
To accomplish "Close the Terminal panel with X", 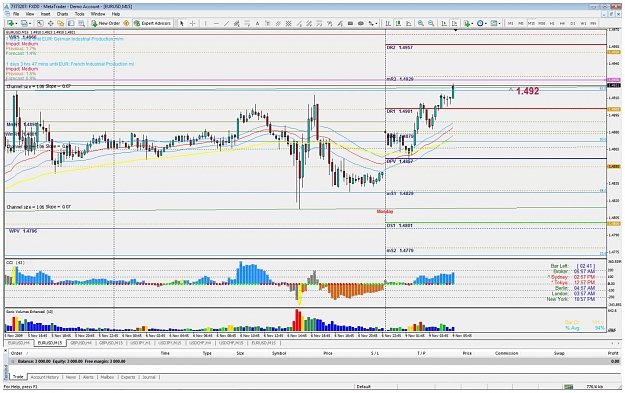I will [6, 350].
